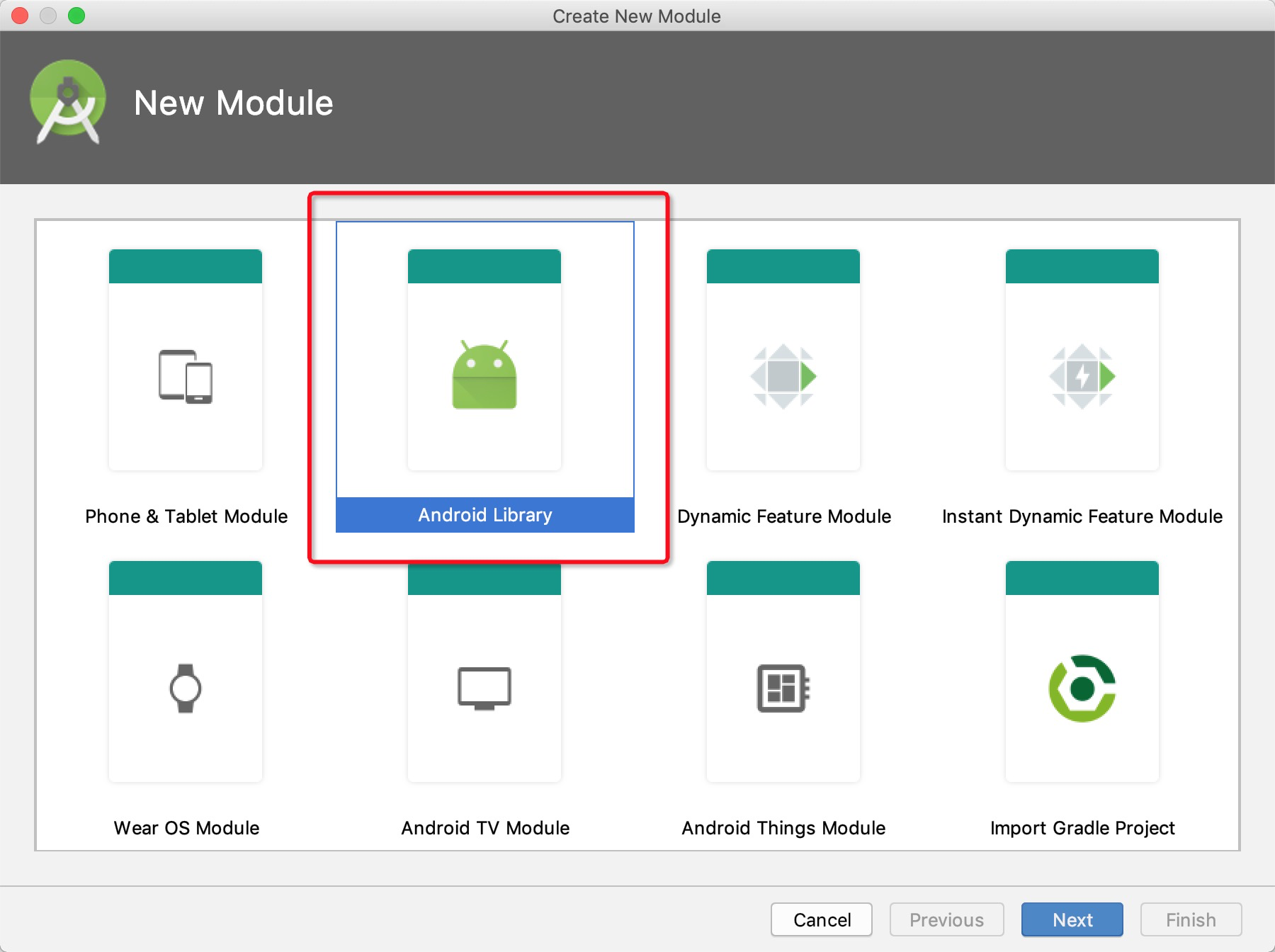This screenshot has width=1275, height=952.
Task: Click the Android Studio logo in header
Action: (x=68, y=102)
